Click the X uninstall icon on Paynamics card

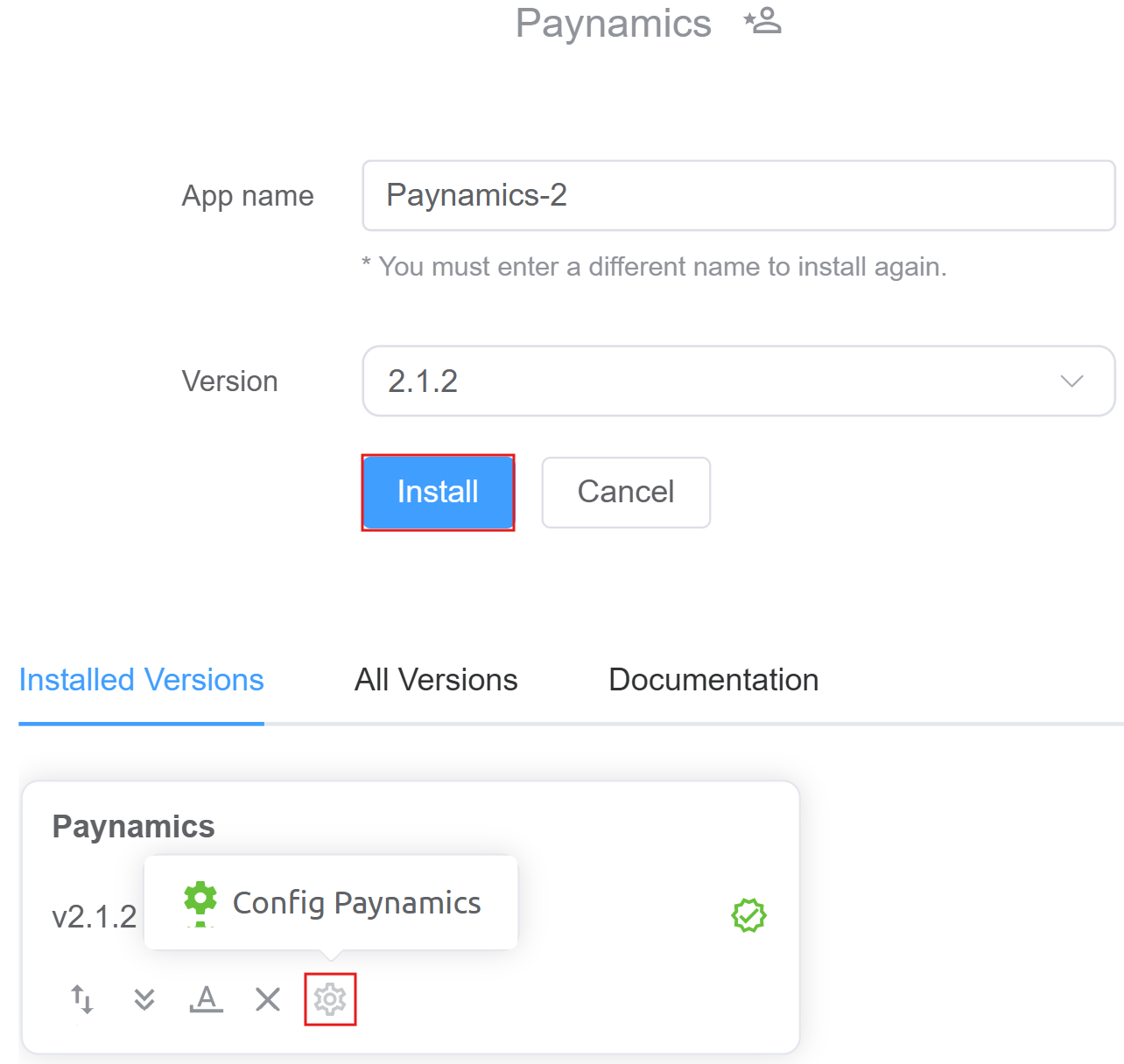coord(268,998)
